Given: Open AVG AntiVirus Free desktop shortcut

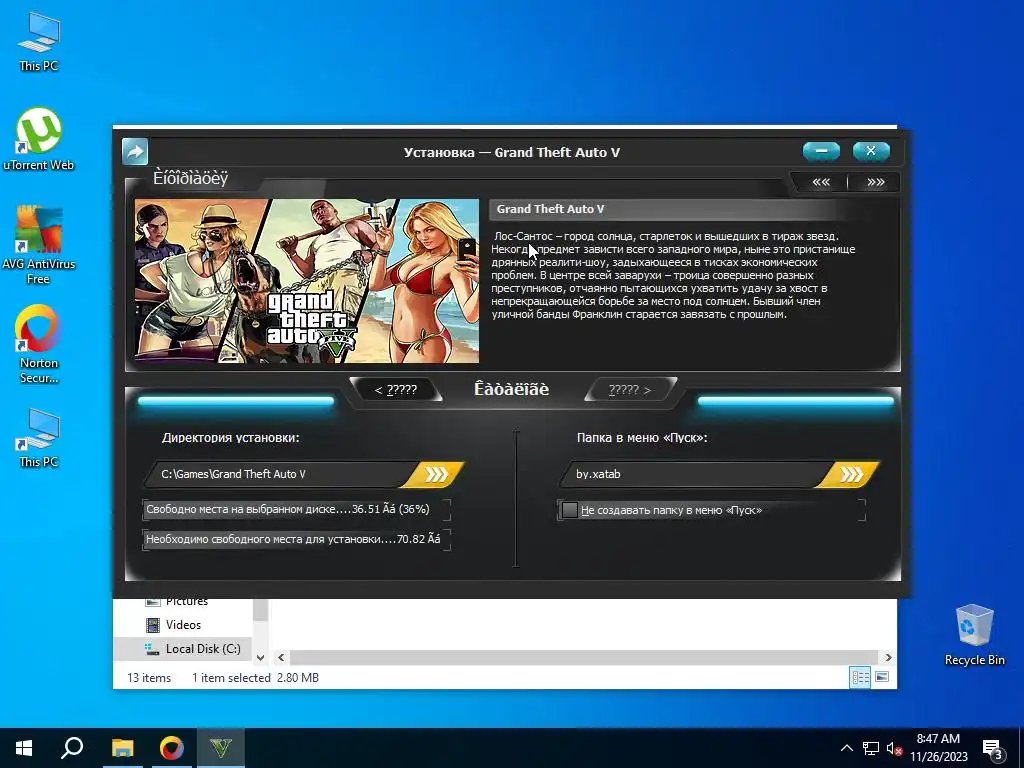Looking at the screenshot, I should click(39, 245).
